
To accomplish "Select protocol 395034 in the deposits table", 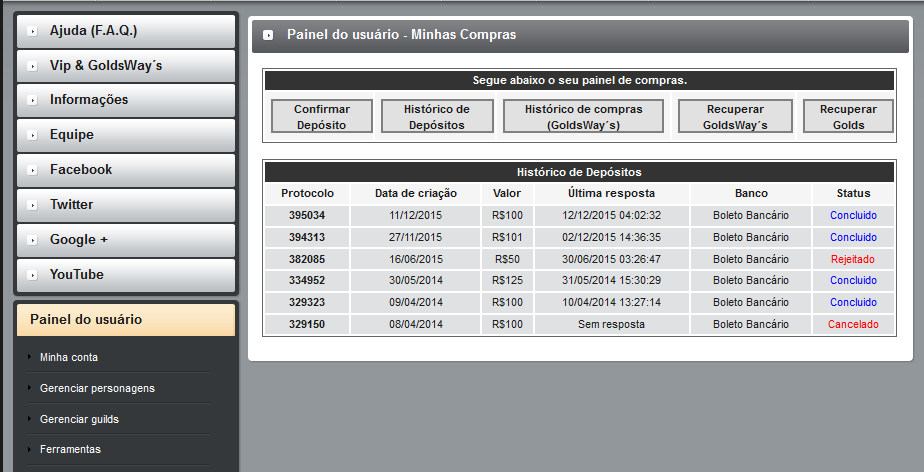I will point(307,215).
